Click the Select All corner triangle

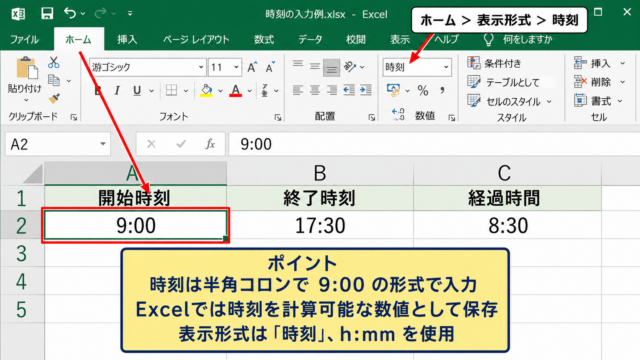[x=33, y=174]
